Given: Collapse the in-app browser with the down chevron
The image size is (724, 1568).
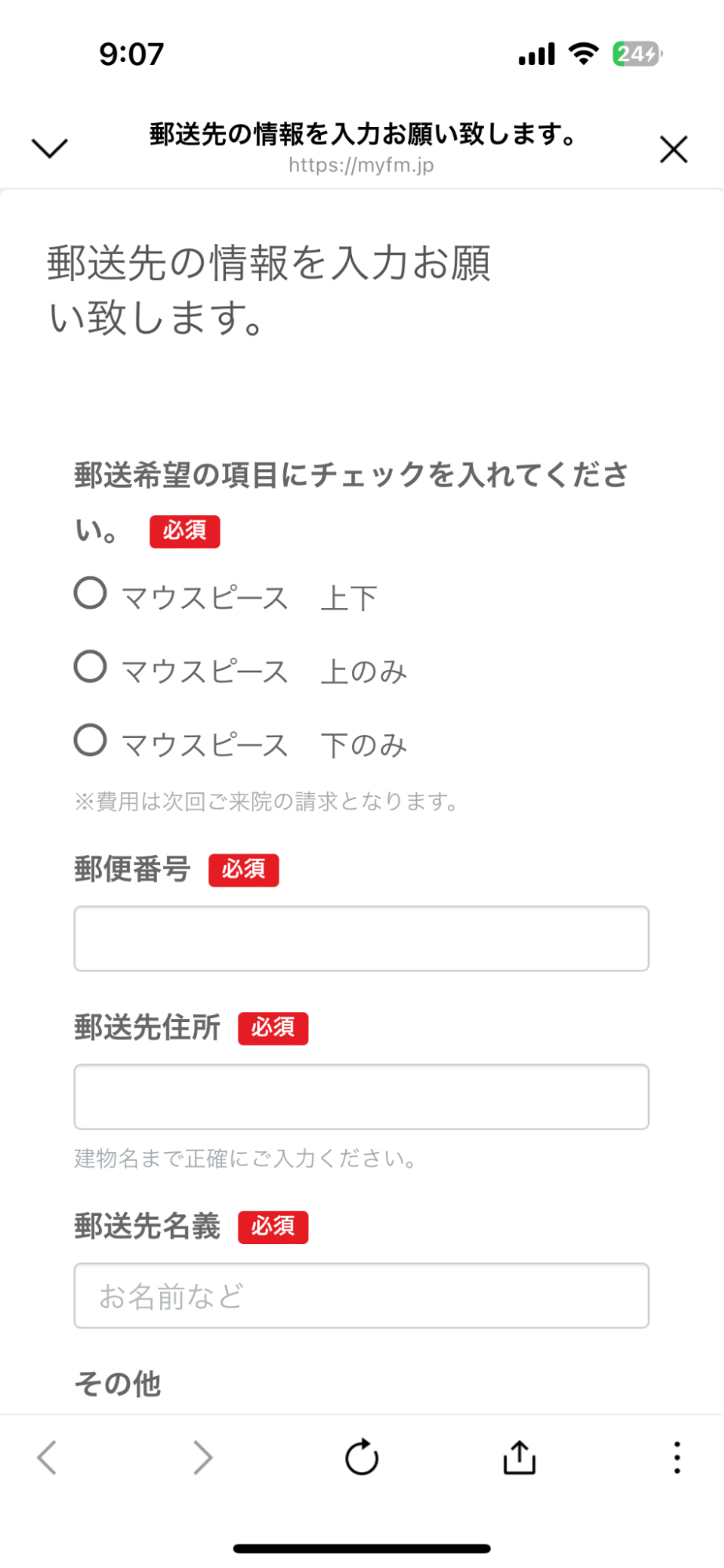Looking at the screenshot, I should coord(49,147).
